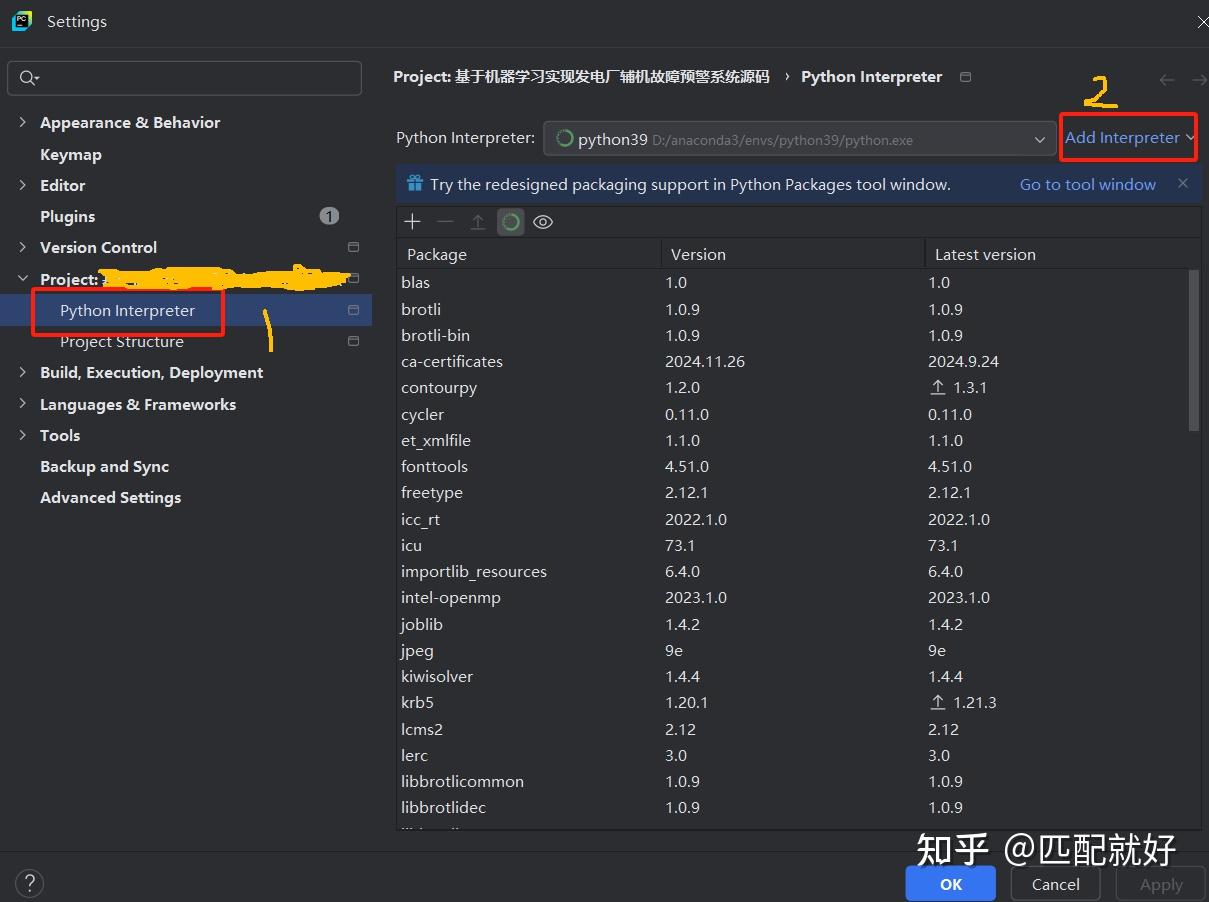Click the Go to tool window link
The width and height of the screenshot is (1209, 902).
click(1087, 184)
